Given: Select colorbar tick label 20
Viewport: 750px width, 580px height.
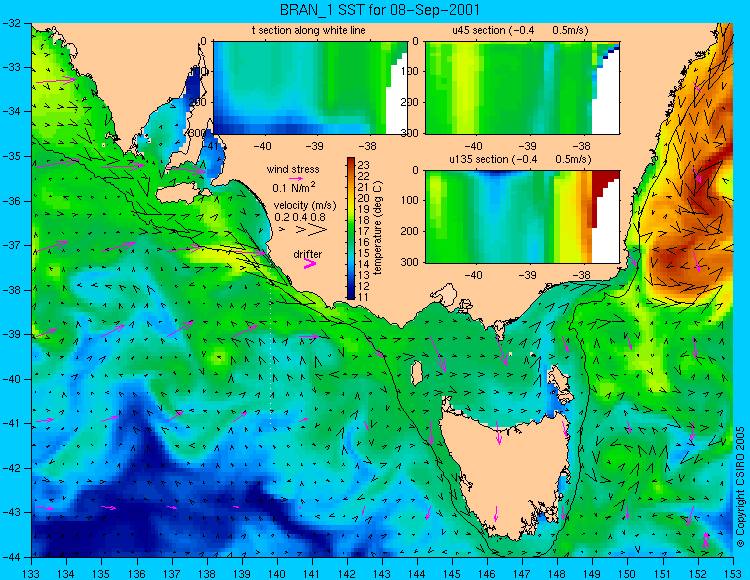Looking at the screenshot, I should click(x=364, y=198).
